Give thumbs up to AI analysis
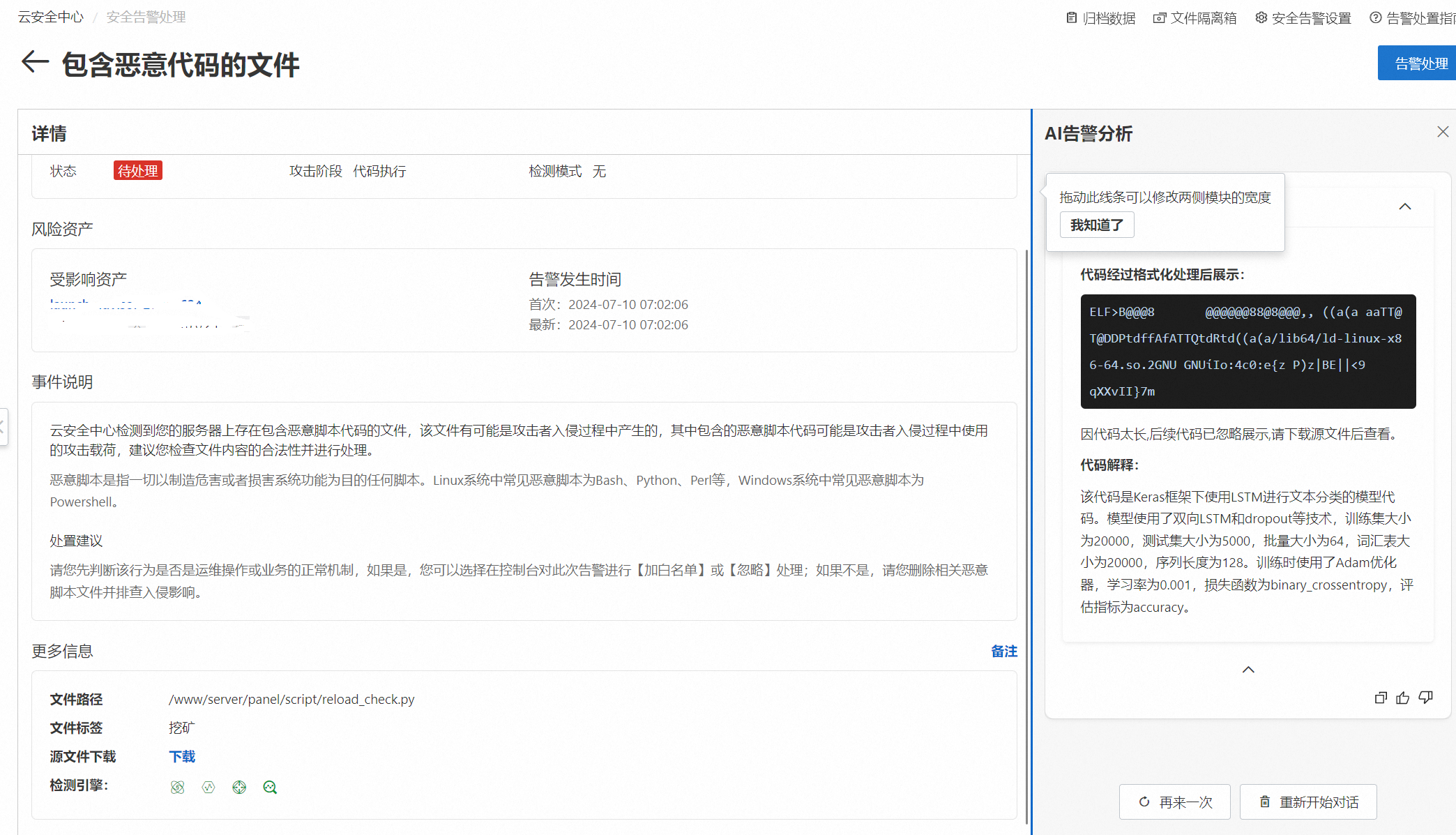1456x835 pixels. pos(1403,698)
